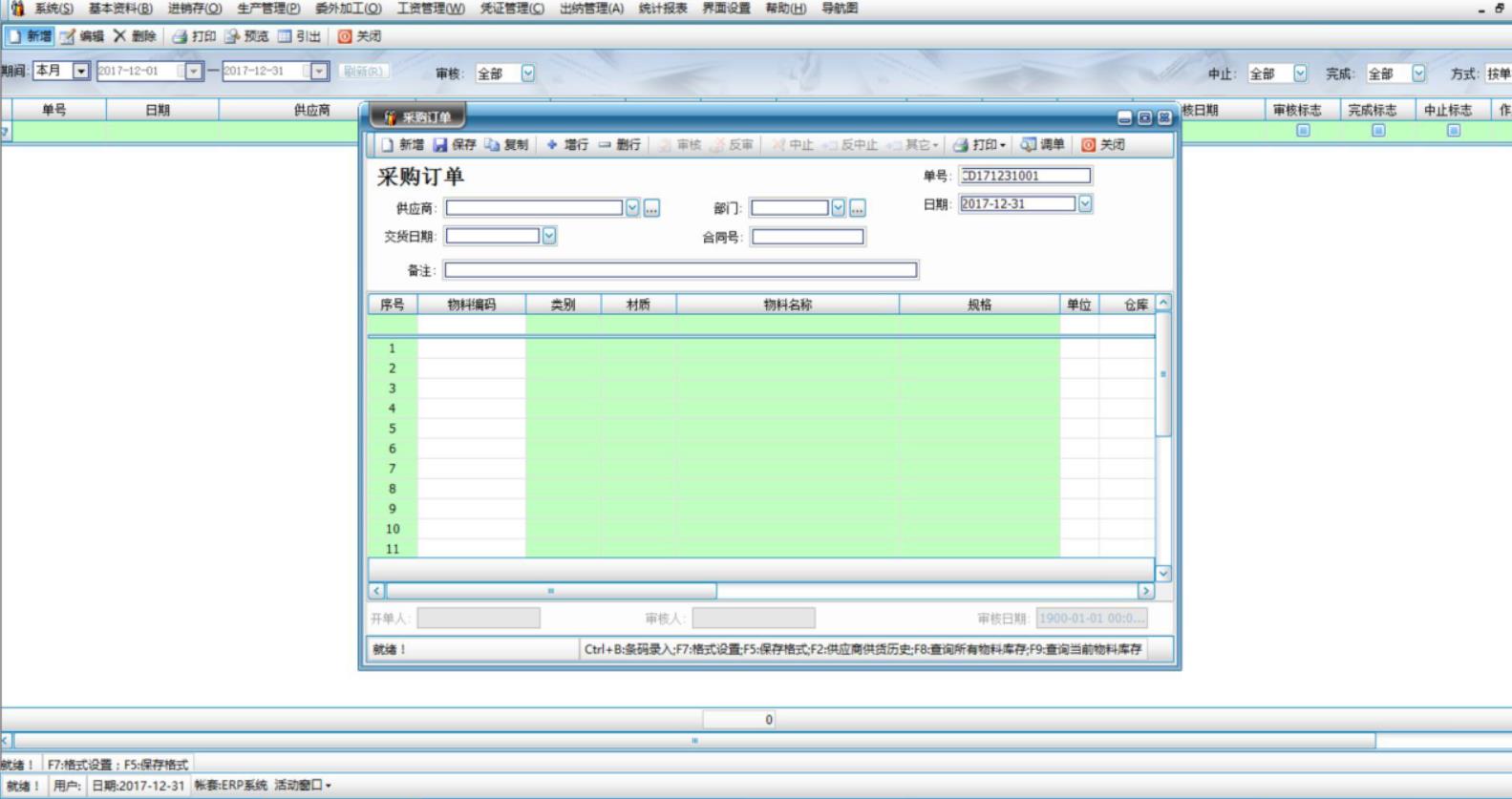Open the 导航图 menu
The height and width of the screenshot is (799, 1512).
click(x=840, y=9)
